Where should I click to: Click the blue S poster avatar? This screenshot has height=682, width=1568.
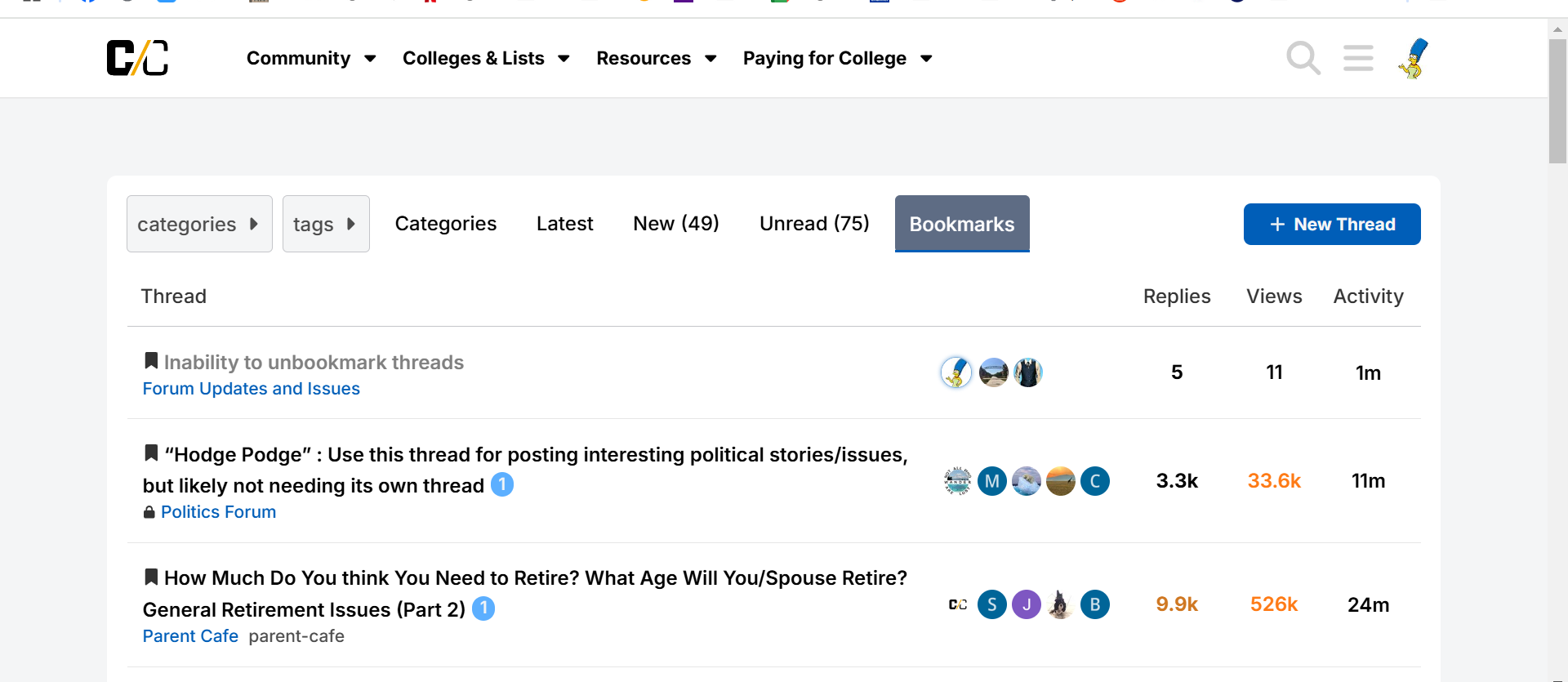coord(992,604)
